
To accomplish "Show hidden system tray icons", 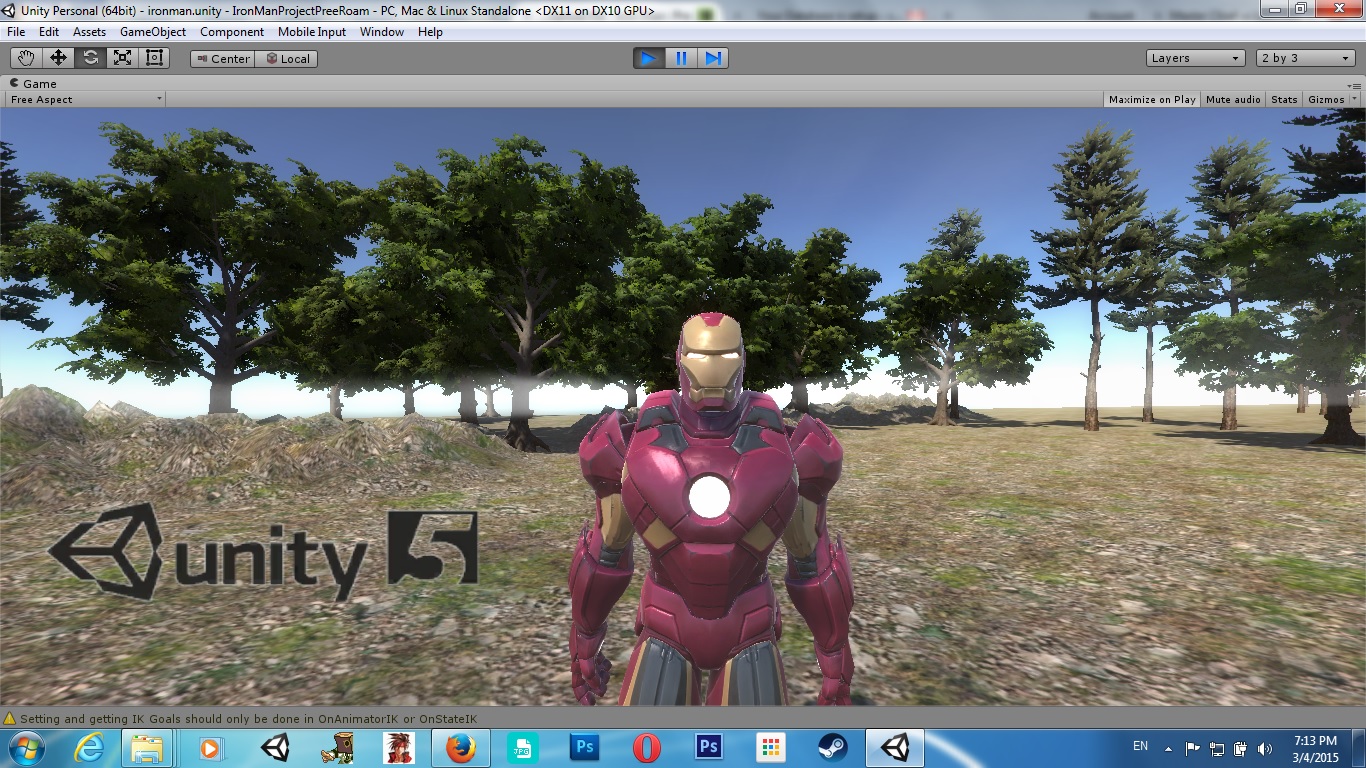I will point(1168,747).
